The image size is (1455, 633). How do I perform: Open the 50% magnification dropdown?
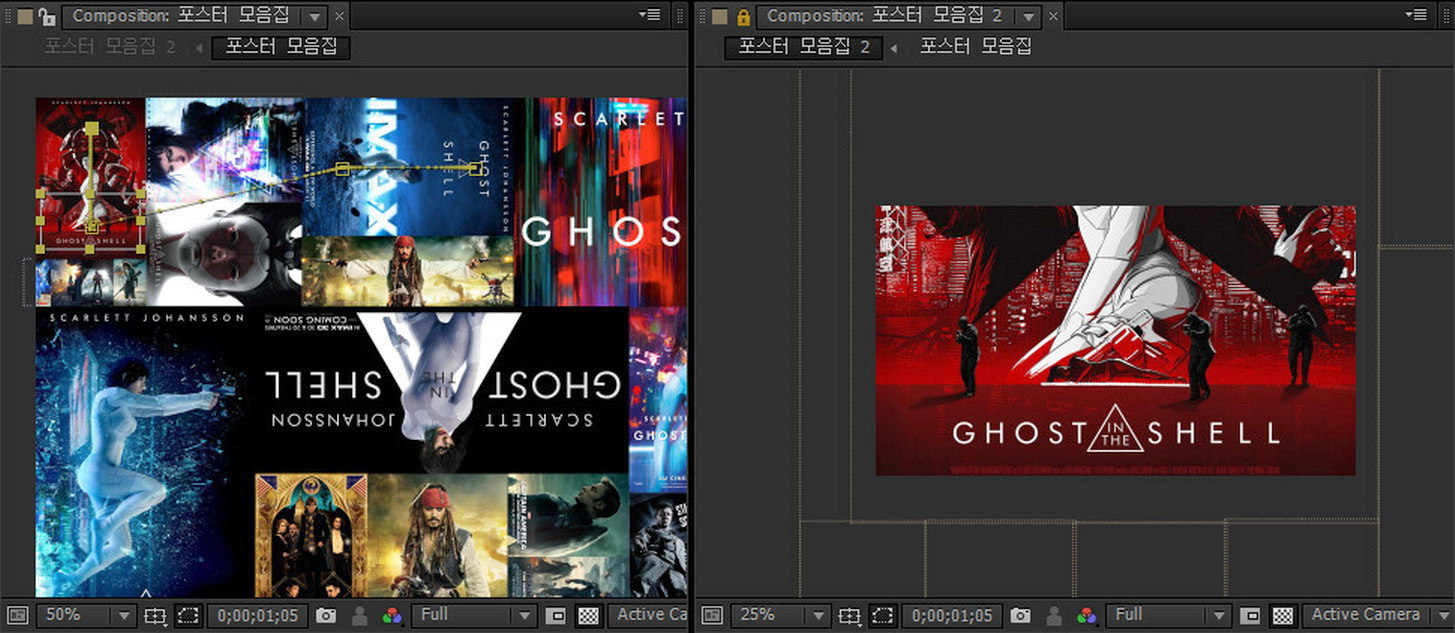point(86,615)
